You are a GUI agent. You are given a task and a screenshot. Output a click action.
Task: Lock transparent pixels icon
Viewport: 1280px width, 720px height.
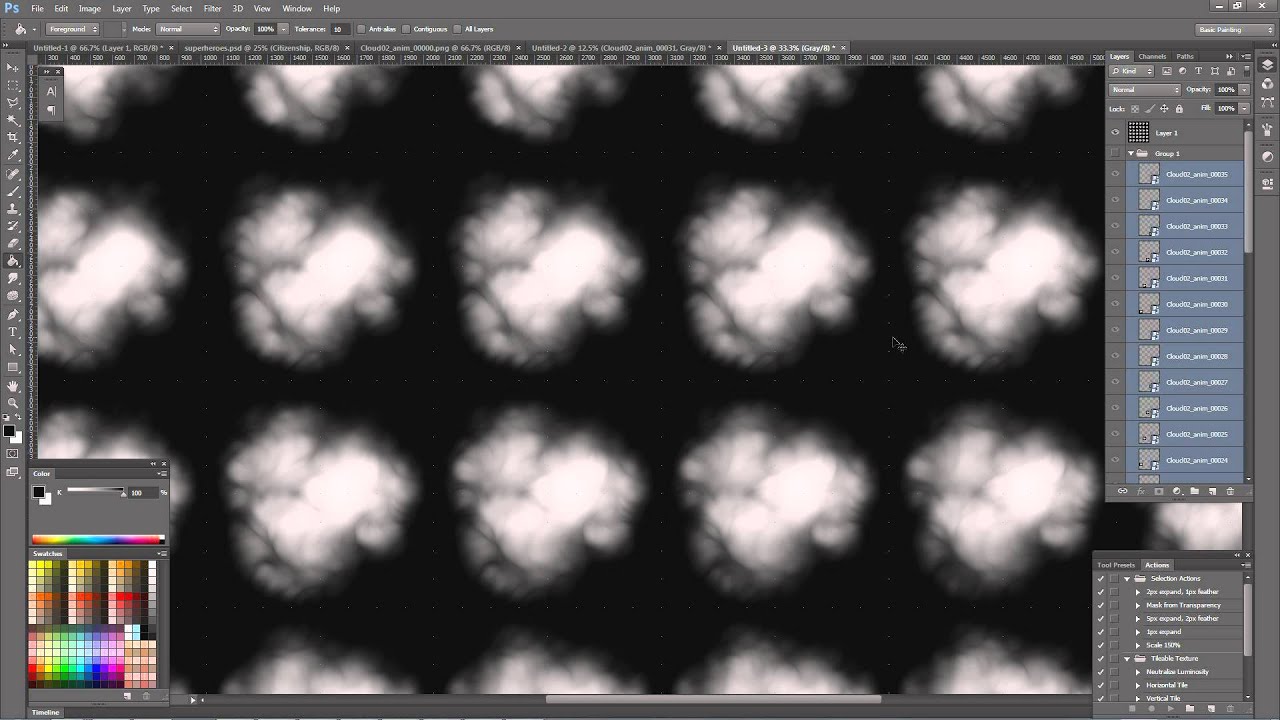tap(1135, 108)
